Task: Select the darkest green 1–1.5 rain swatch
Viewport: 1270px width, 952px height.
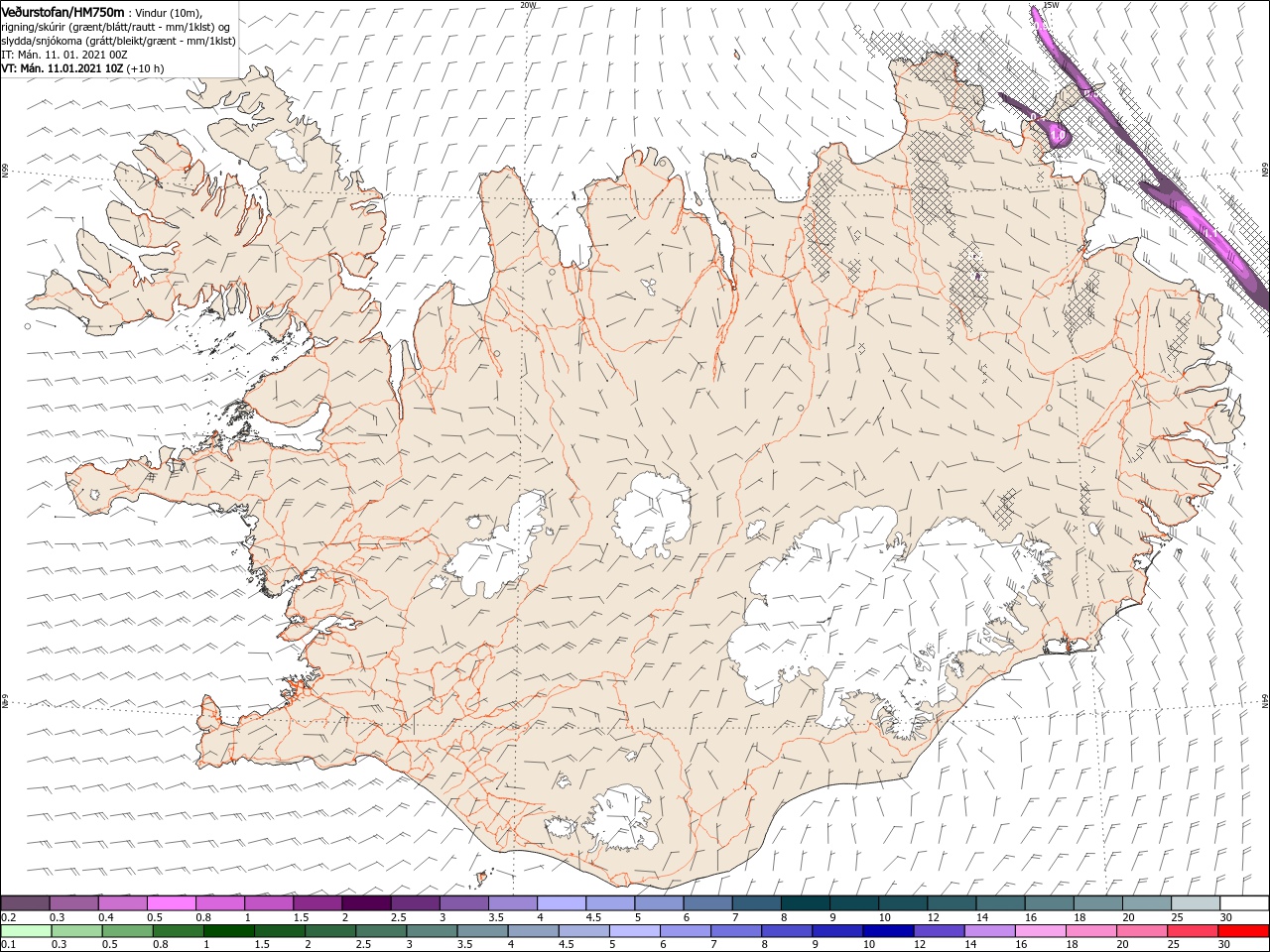Action: click(x=229, y=931)
